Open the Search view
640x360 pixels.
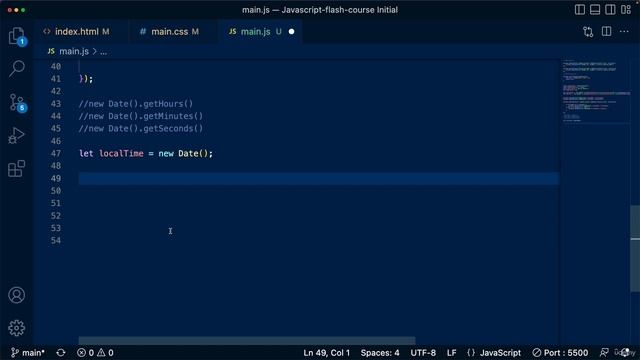point(17,68)
